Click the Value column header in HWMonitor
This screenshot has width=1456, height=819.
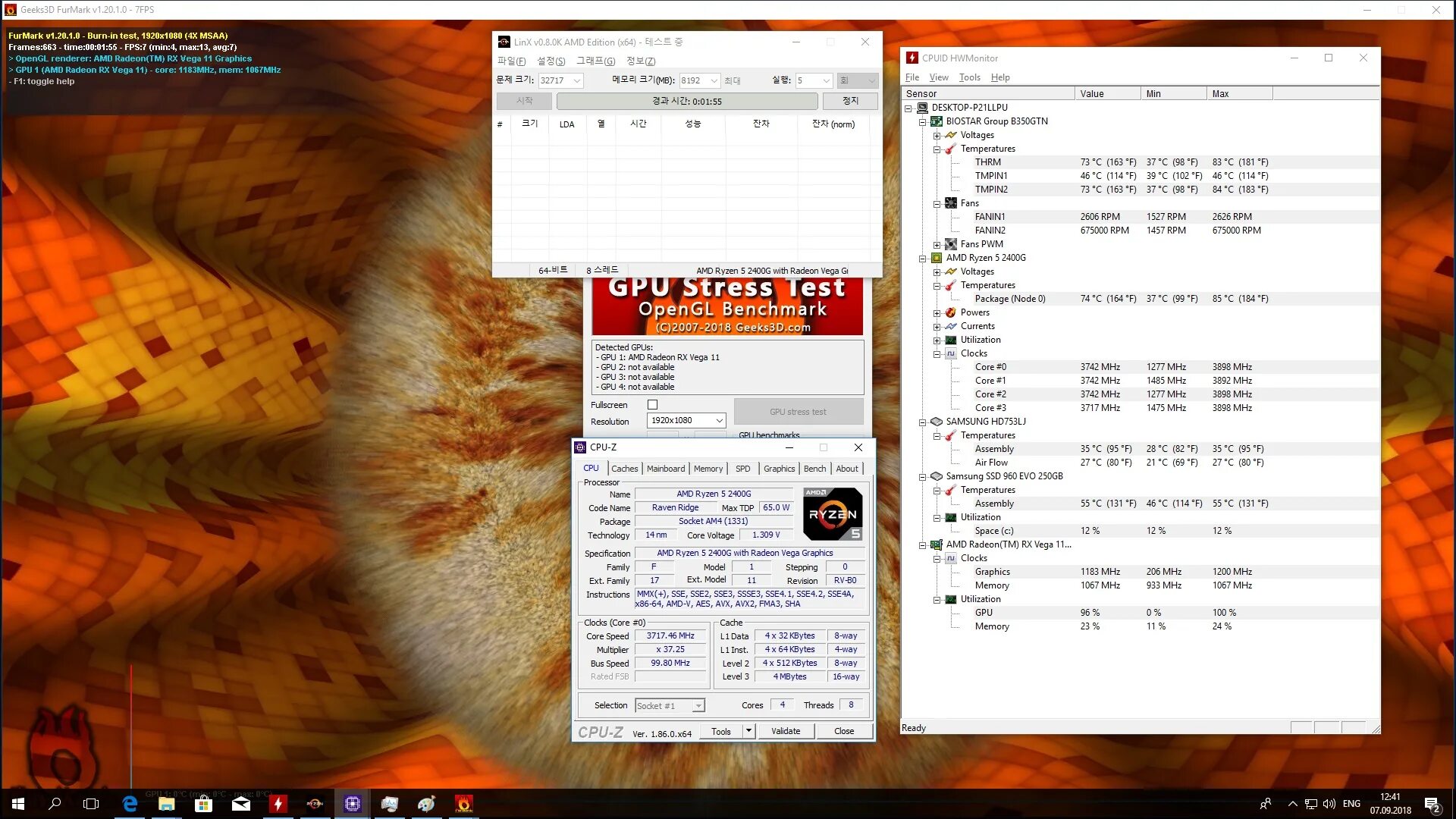coord(1107,93)
